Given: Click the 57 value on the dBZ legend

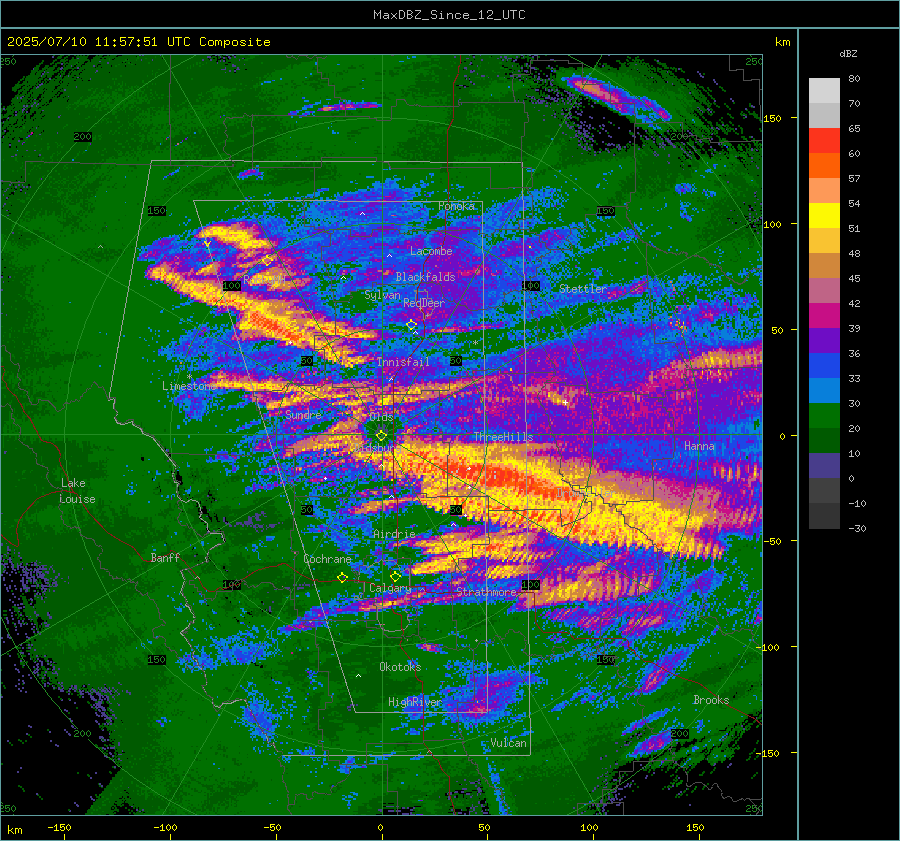Looking at the screenshot, I should click(854, 179).
